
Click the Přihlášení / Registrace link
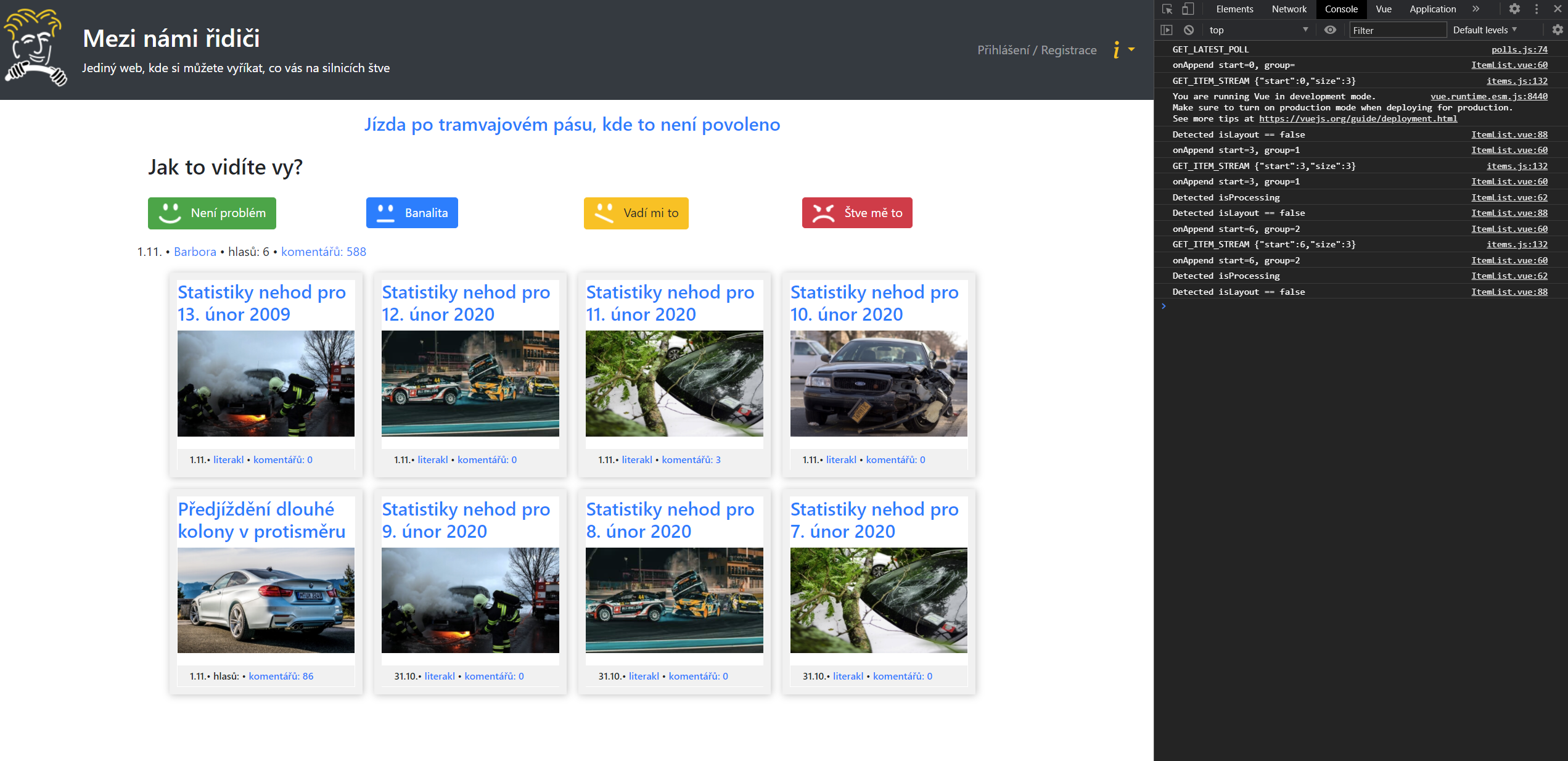click(1036, 50)
